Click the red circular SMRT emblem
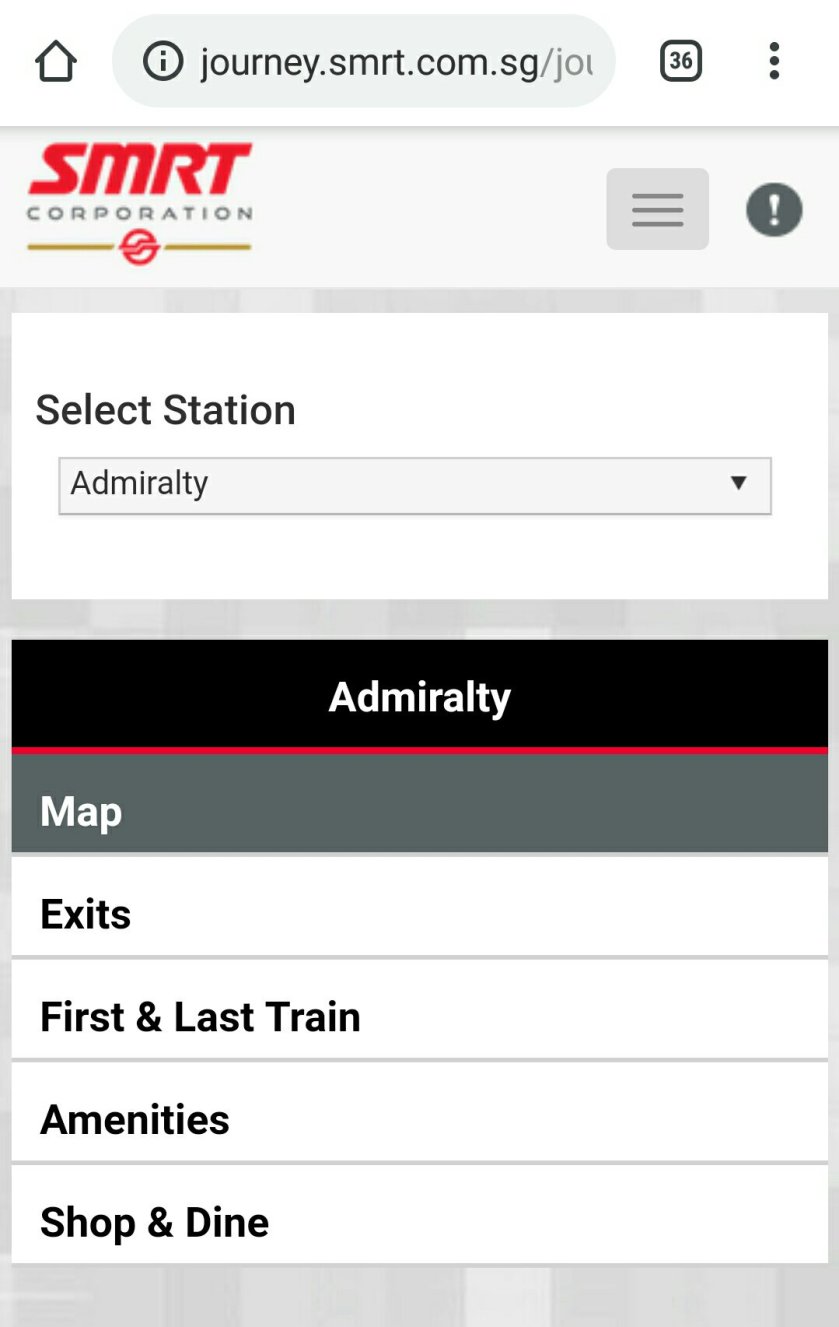The width and height of the screenshot is (839, 1327). point(139,246)
